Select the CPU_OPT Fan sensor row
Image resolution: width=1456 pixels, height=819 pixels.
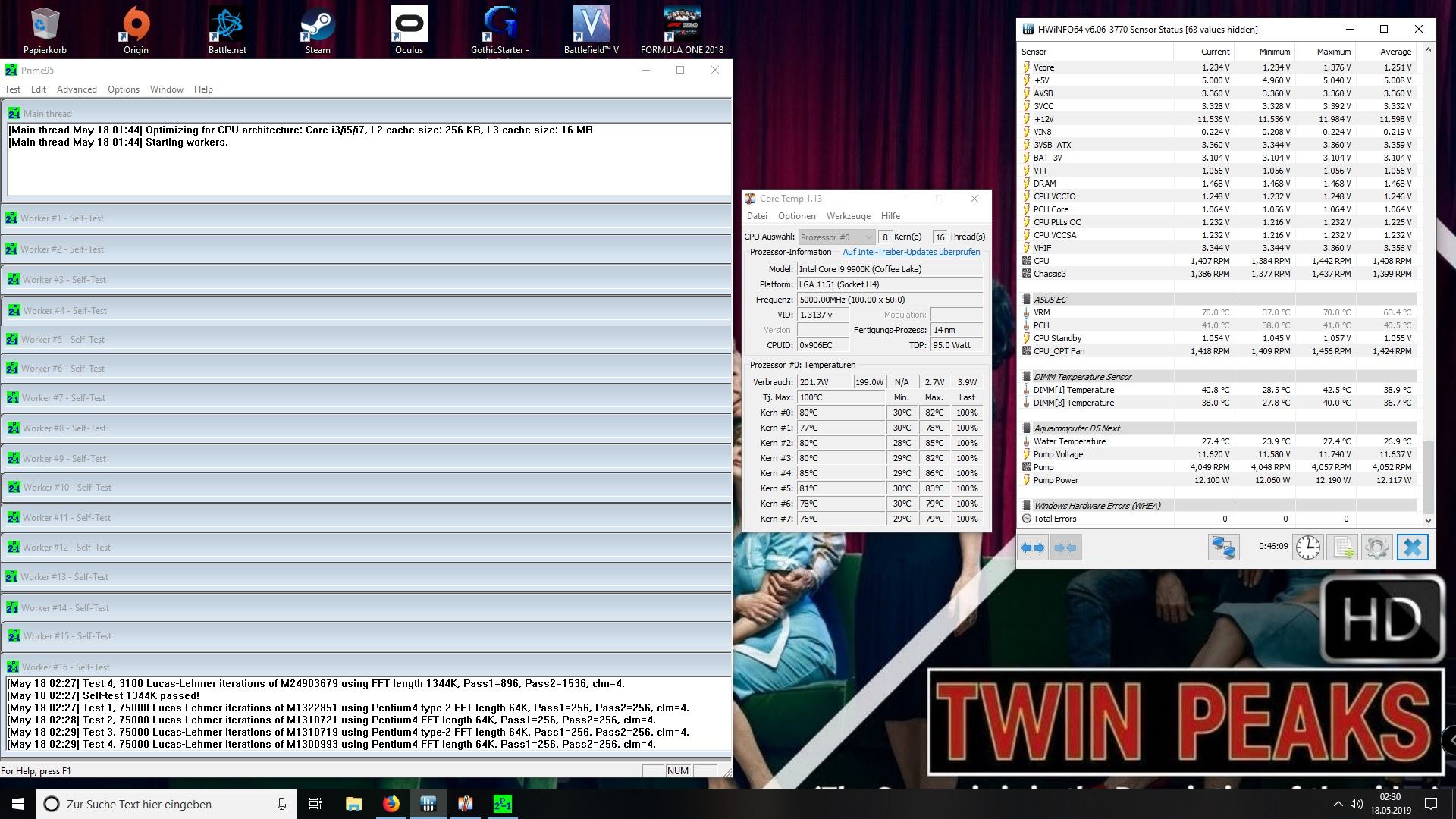click(1218, 351)
